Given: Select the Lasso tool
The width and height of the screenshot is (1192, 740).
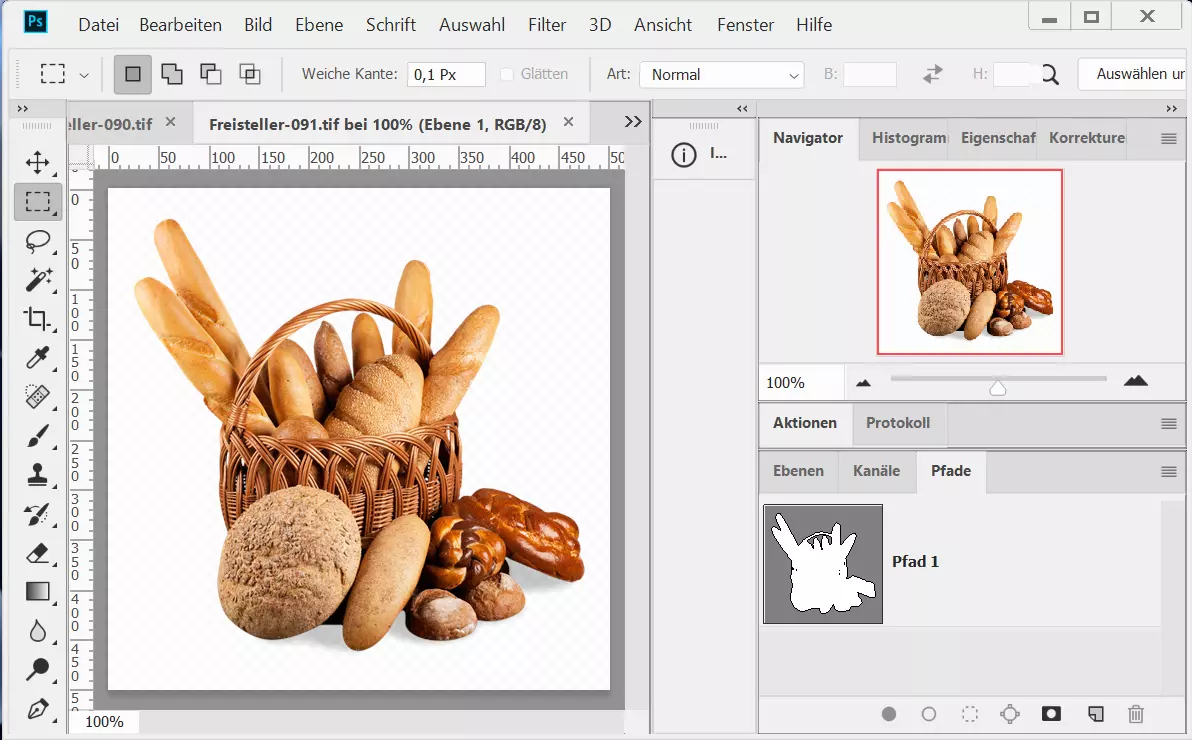Looking at the screenshot, I should click(37, 241).
